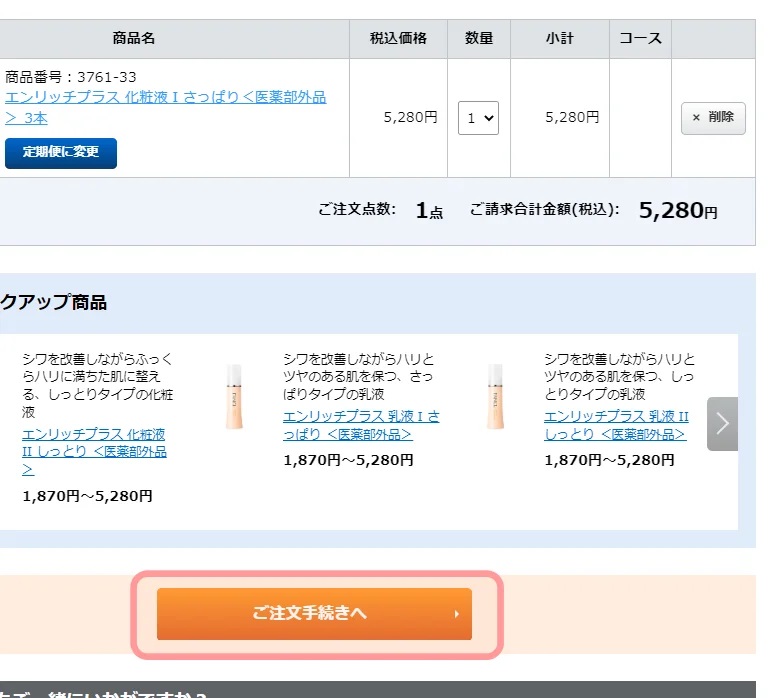Click the 小計 column header

coord(559,38)
